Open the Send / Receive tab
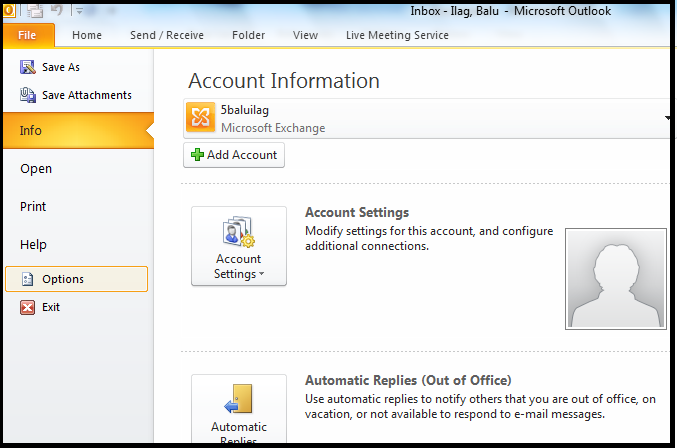This screenshot has height=448, width=677. (x=167, y=35)
